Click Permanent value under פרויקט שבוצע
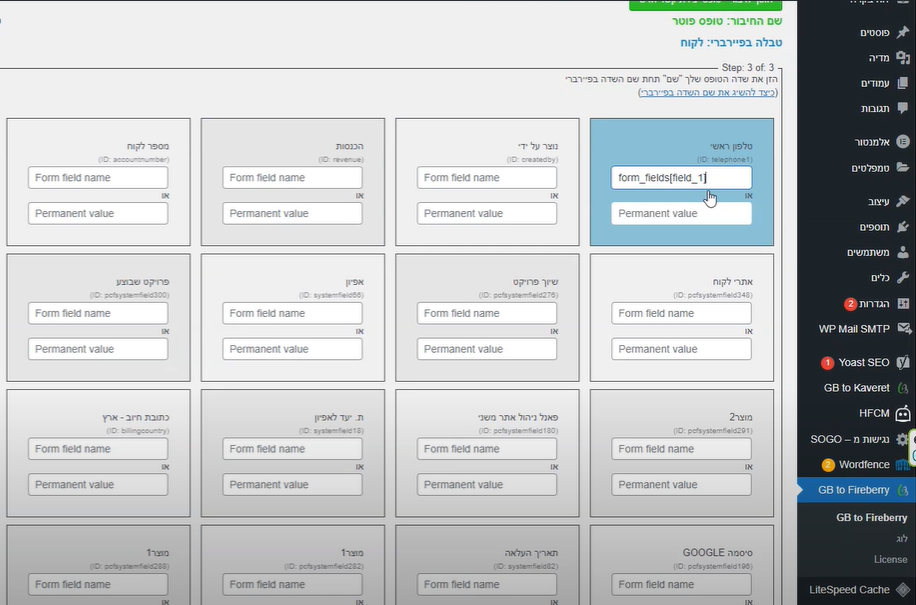916x605 pixels. point(98,349)
